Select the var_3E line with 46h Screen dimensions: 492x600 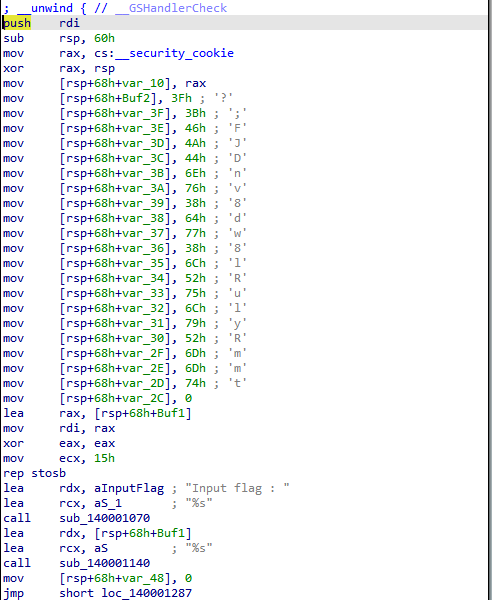click(x=125, y=128)
